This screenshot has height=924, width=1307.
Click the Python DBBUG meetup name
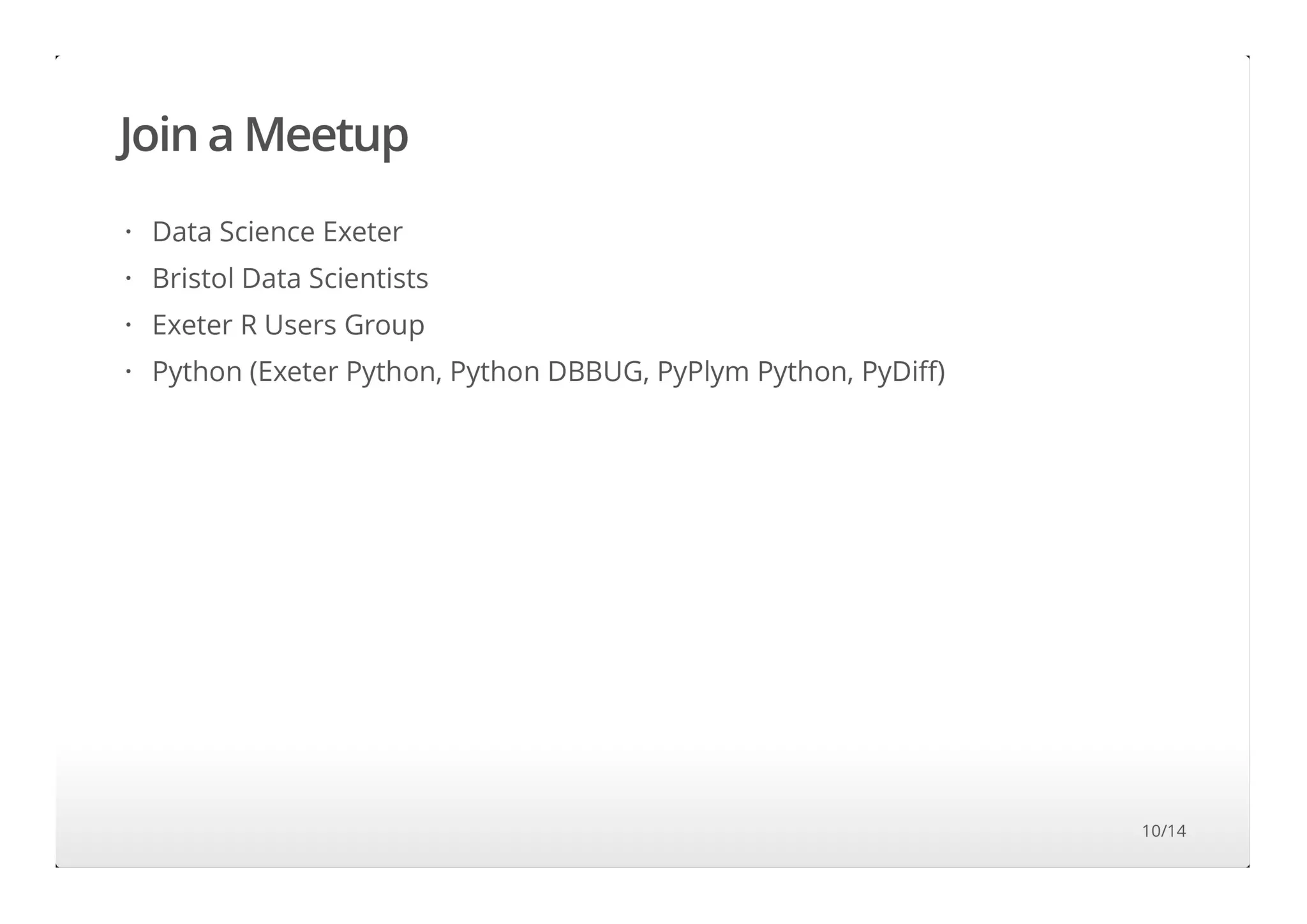point(546,371)
